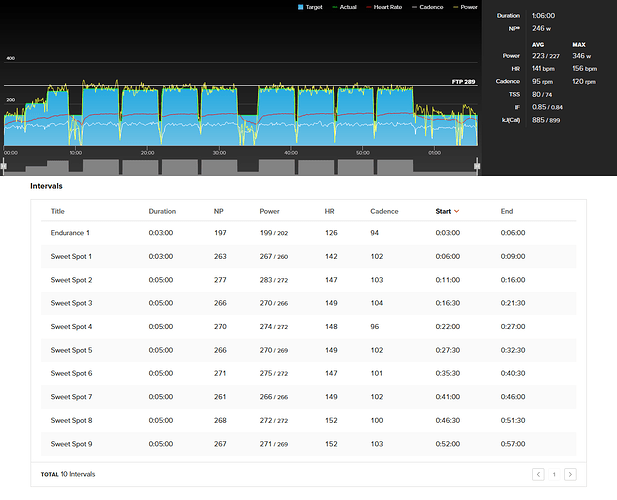Sort intervals by End column
617x500 pixels.
[507, 211]
